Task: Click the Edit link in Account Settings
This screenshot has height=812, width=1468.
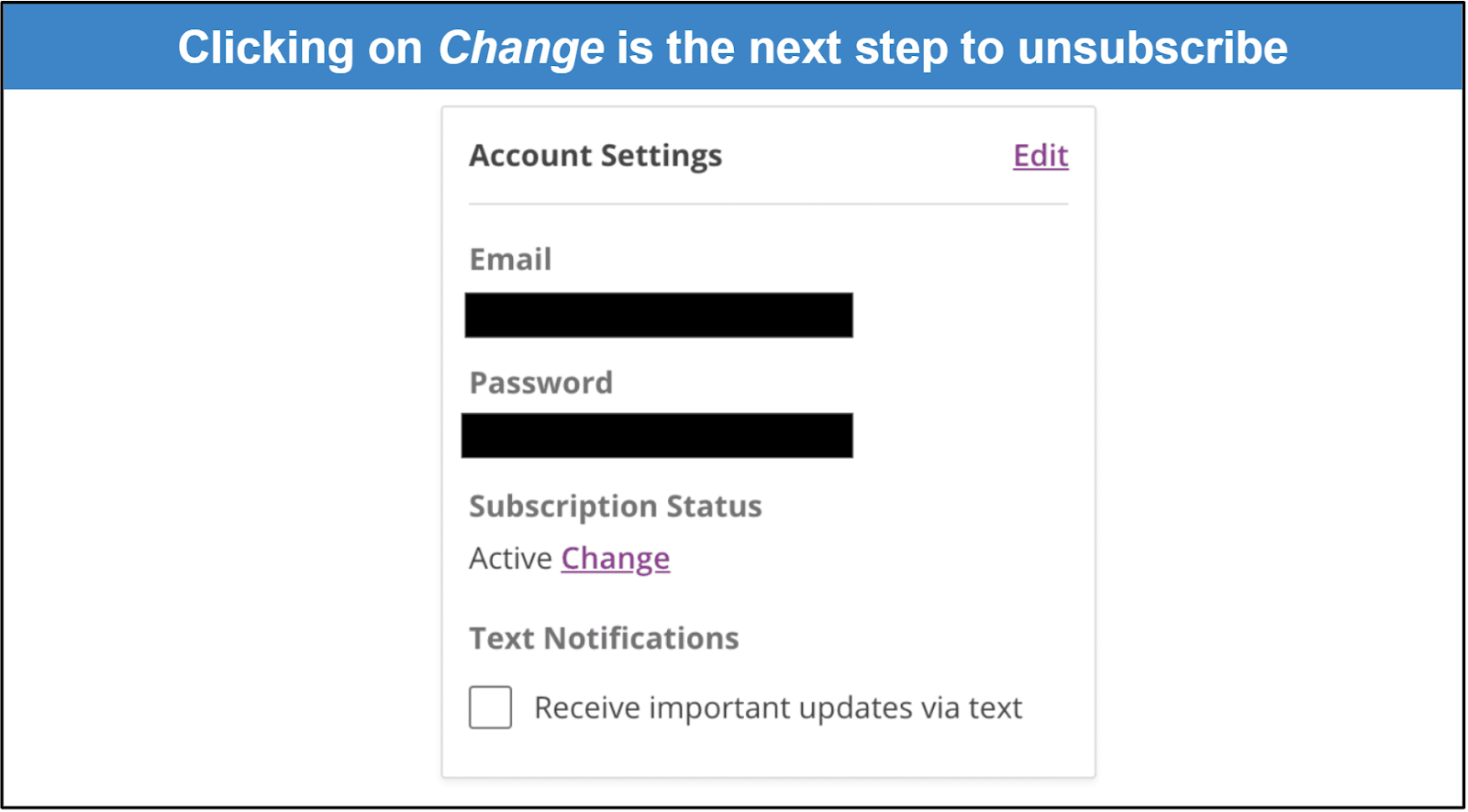Action: [1040, 156]
